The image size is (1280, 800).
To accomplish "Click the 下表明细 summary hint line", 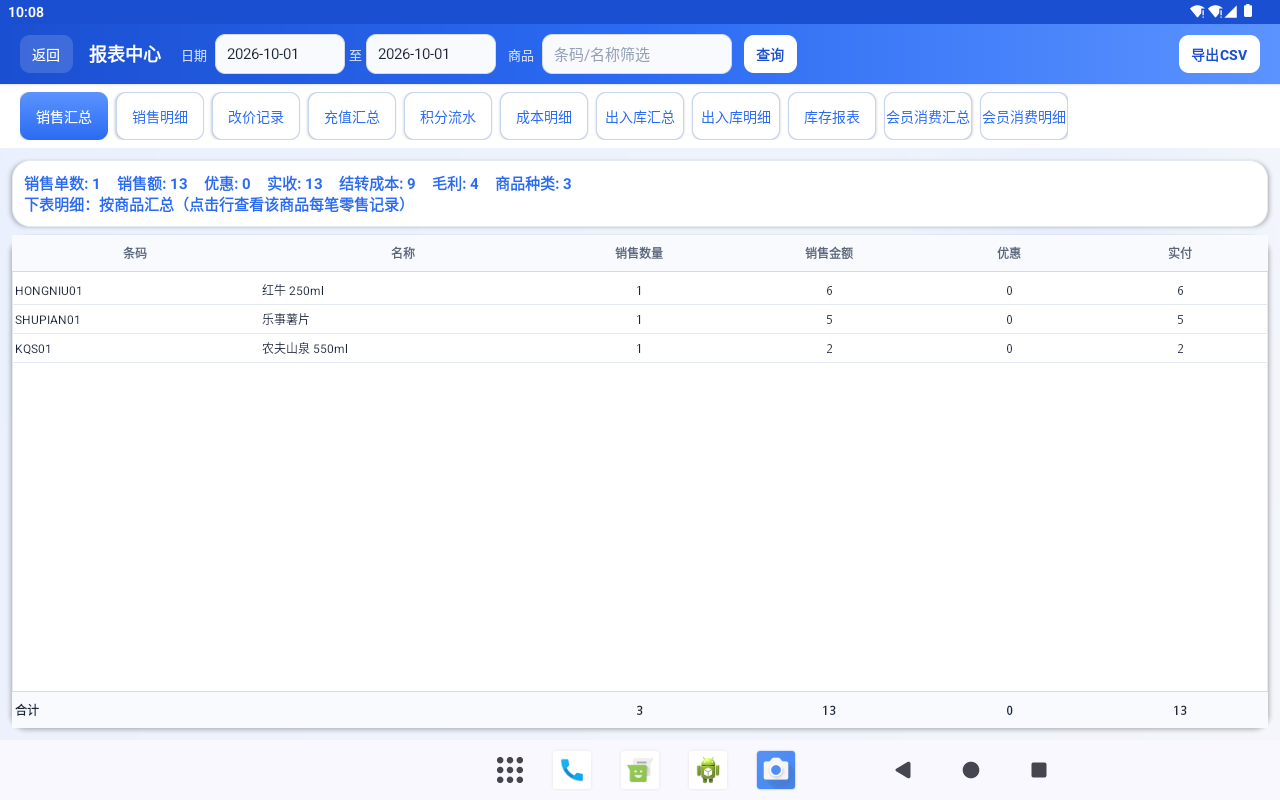I will (x=216, y=204).
